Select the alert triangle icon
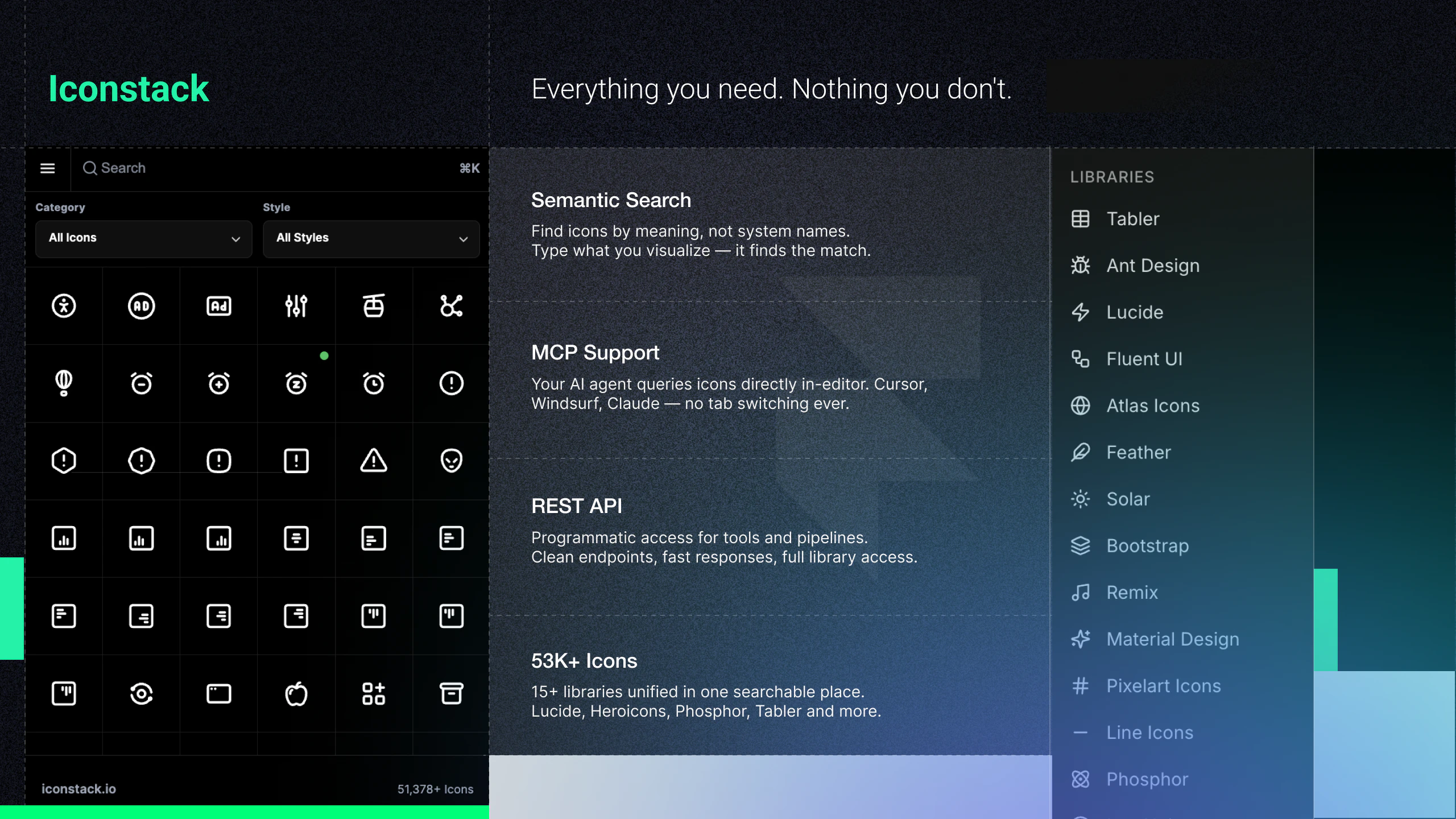The width and height of the screenshot is (1456, 819). (x=374, y=461)
